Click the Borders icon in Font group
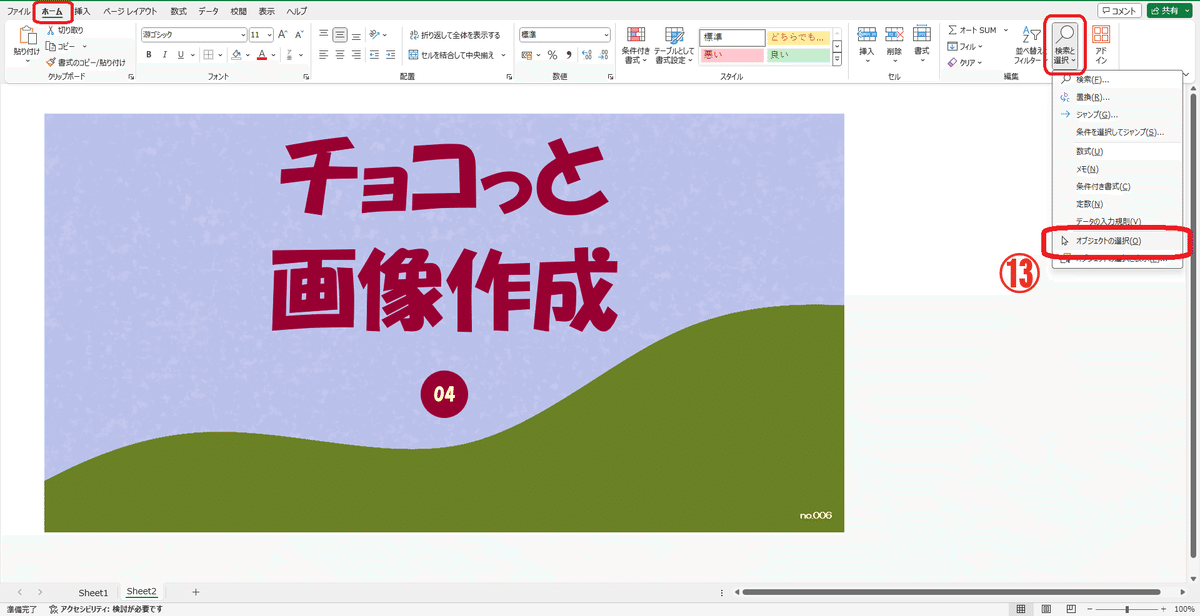This screenshot has width=1200, height=616. [208, 55]
